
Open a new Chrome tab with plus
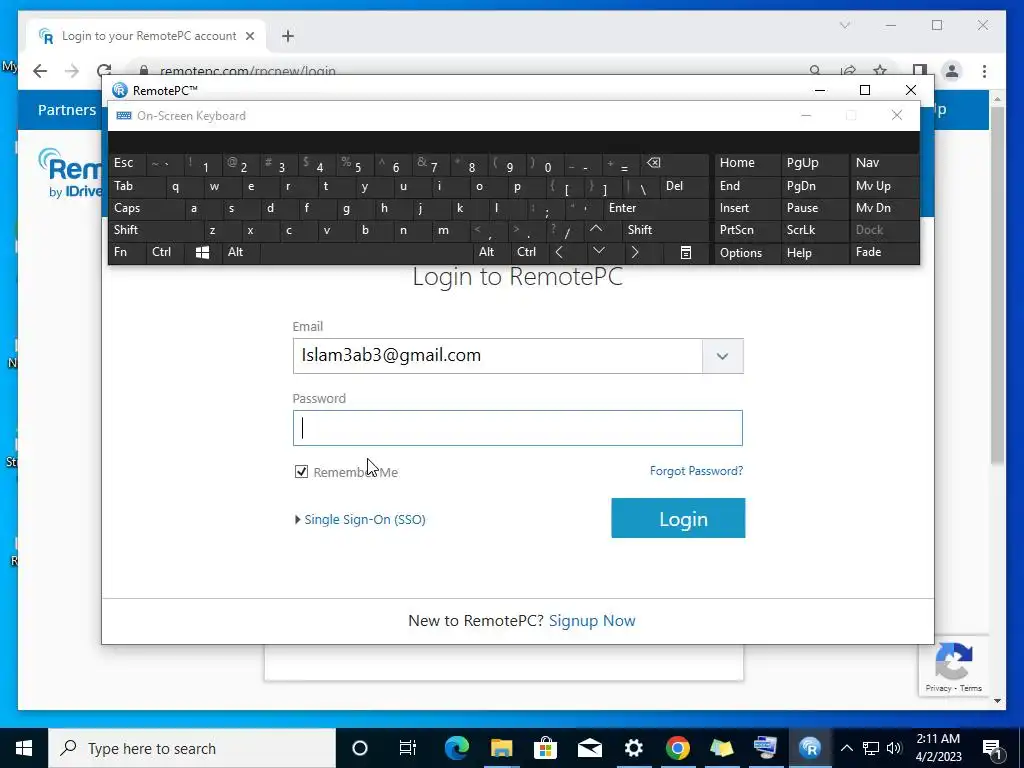288,36
